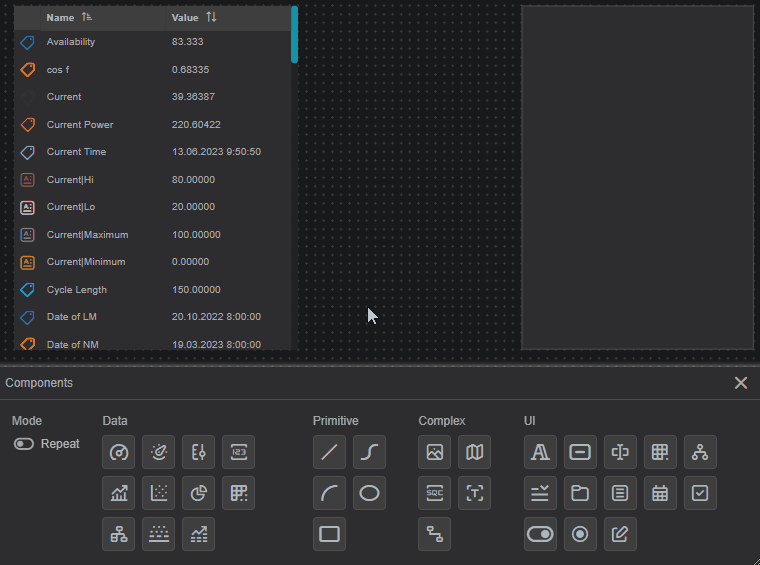Click the Date of LM row name
Viewport: 760px width, 565px height.
point(71,317)
